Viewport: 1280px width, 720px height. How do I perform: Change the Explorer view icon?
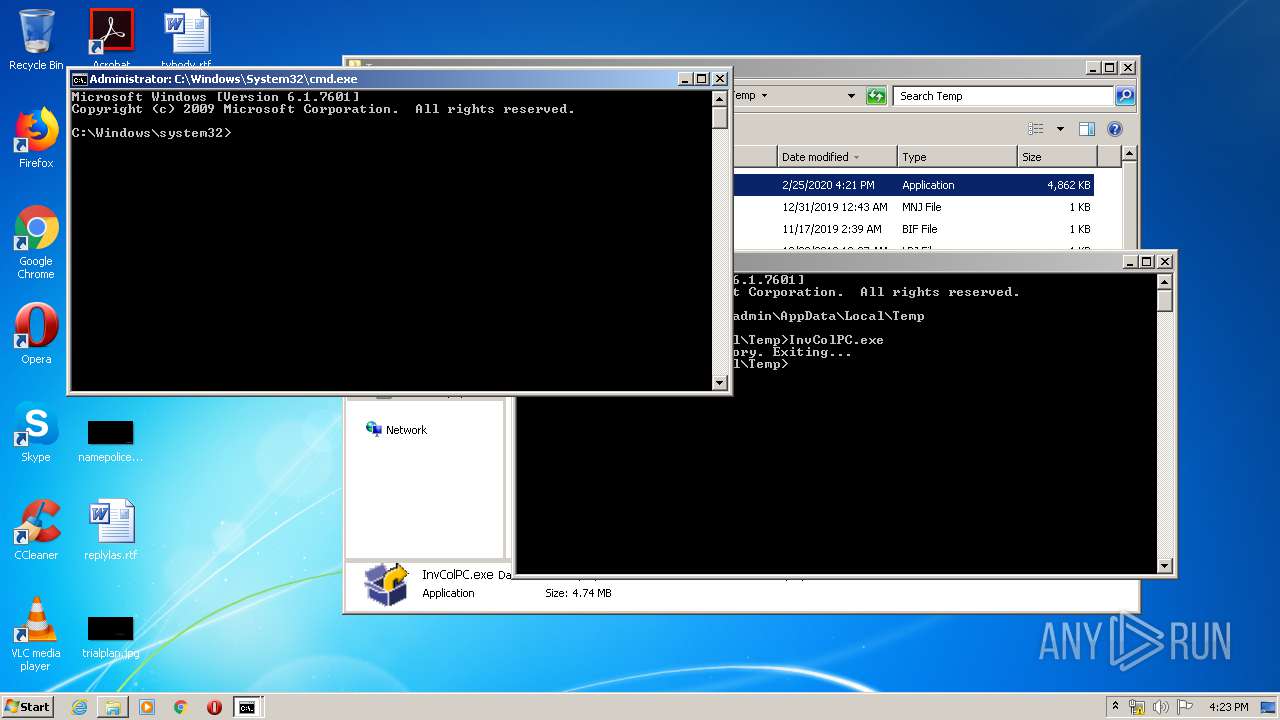pos(1036,129)
